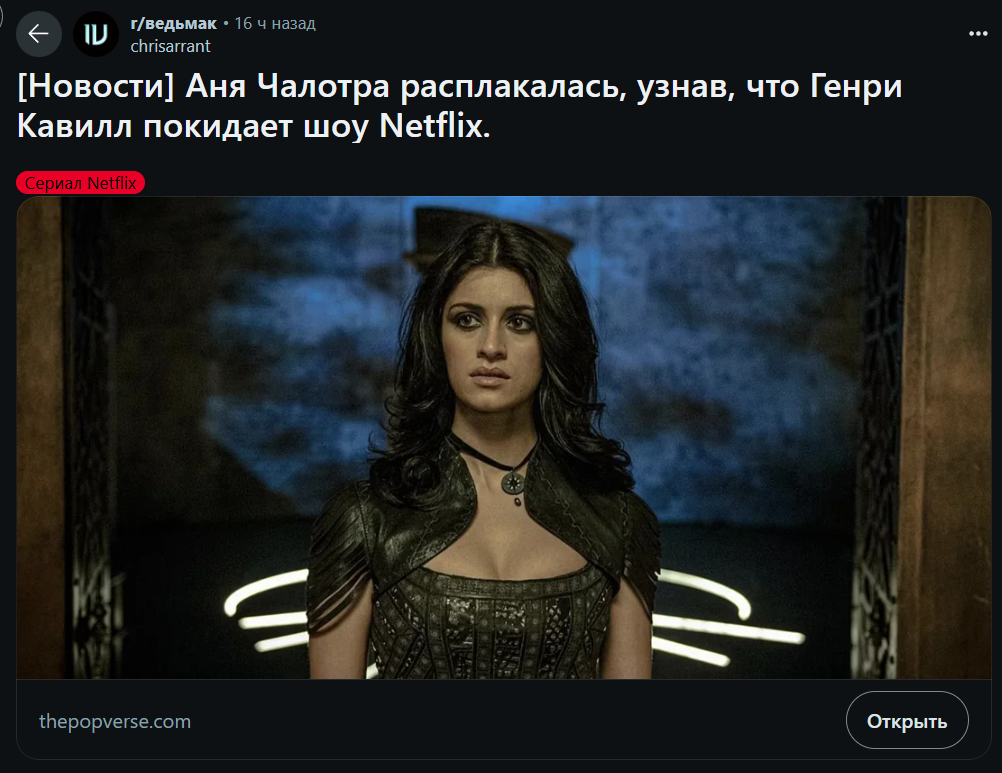
Task: Open the r/ведьмак community avatar icon
Action: [96, 34]
